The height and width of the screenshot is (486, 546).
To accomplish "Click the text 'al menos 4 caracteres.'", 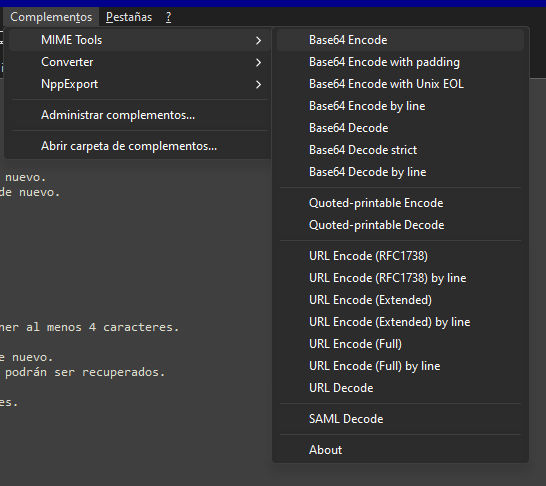I will click(103, 327).
